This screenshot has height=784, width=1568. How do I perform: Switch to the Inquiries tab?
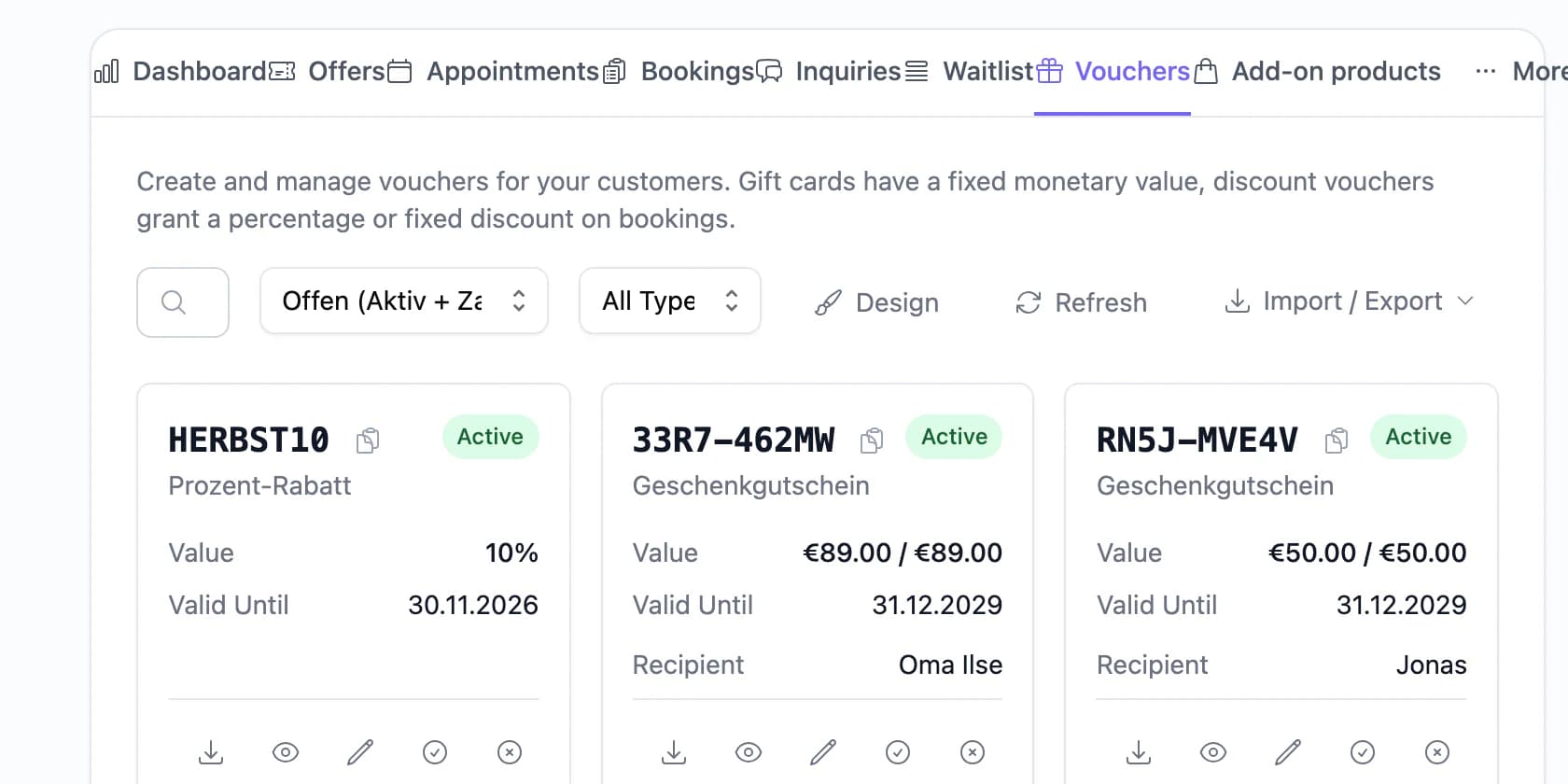828,72
